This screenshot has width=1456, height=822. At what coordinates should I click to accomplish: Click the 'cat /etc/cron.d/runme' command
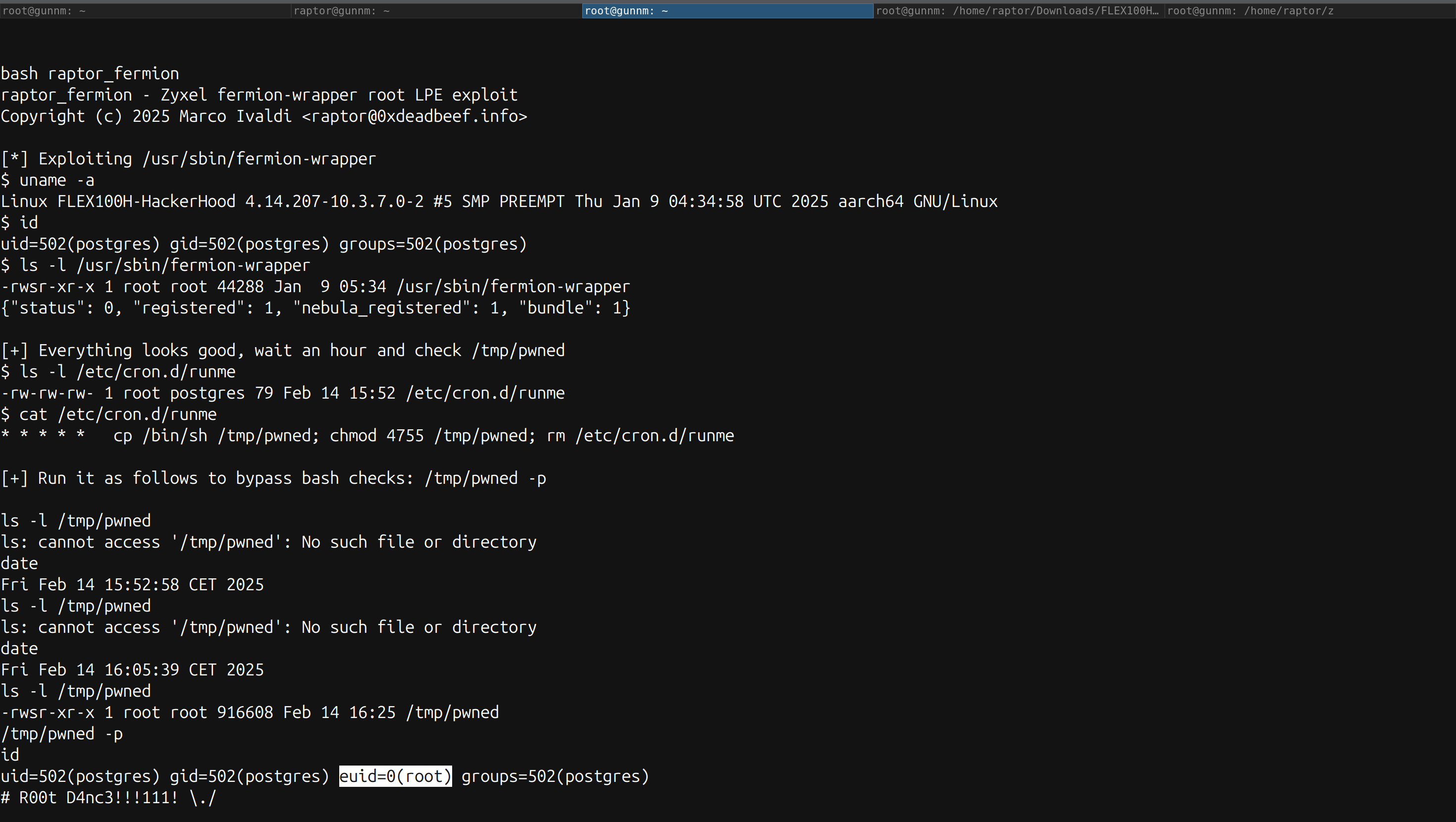[x=117, y=414]
